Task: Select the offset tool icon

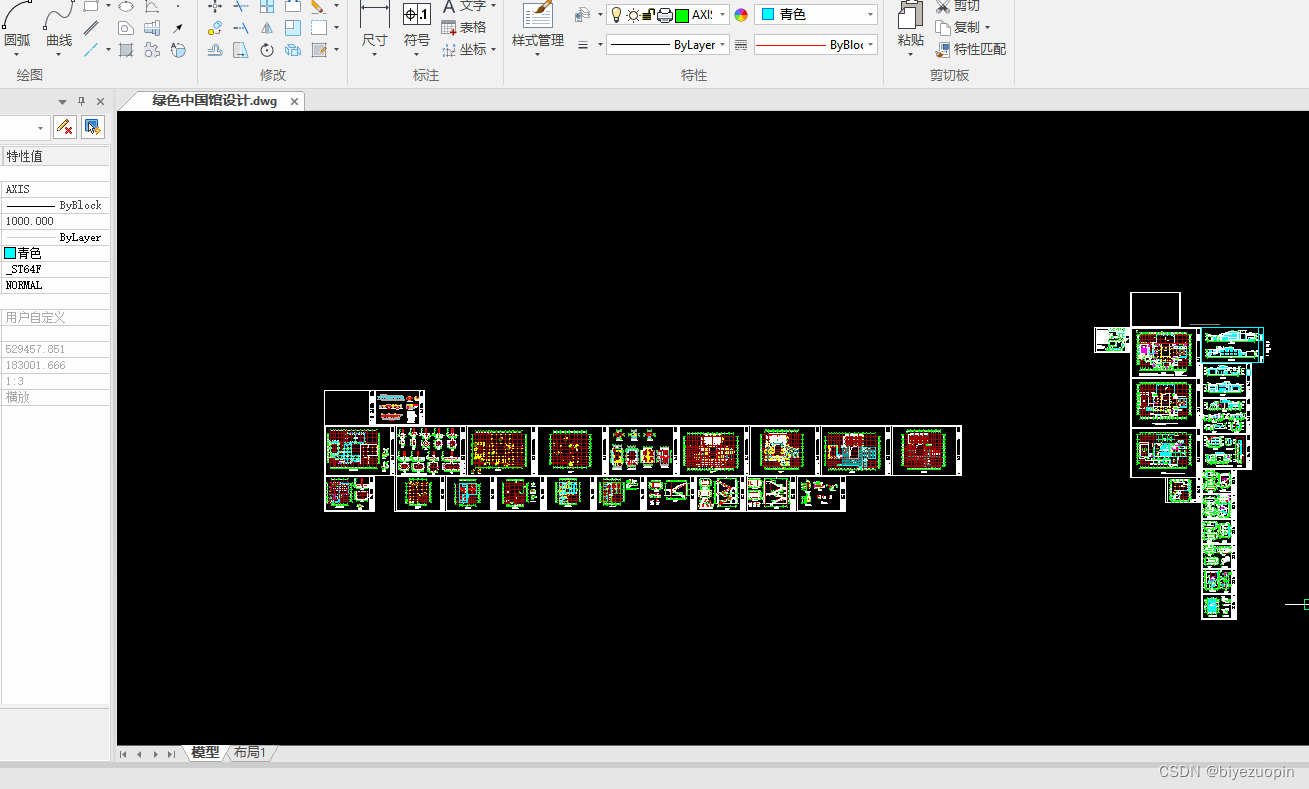Action: tap(215, 49)
